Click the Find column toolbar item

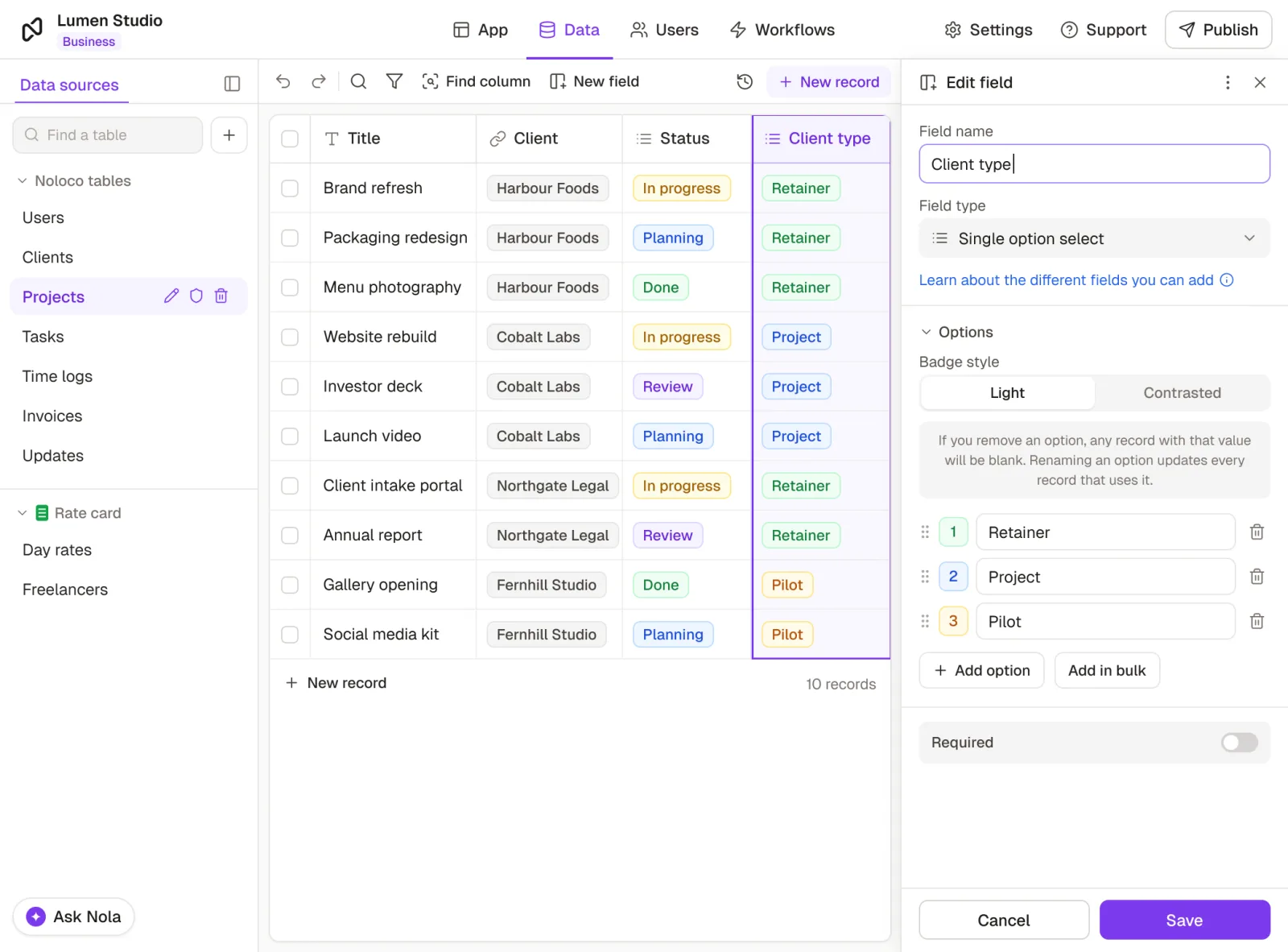477,81
